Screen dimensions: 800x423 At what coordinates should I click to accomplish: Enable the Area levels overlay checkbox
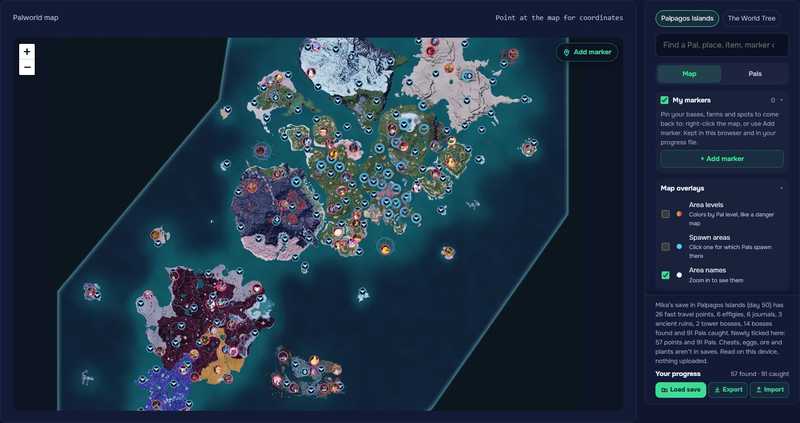point(665,214)
